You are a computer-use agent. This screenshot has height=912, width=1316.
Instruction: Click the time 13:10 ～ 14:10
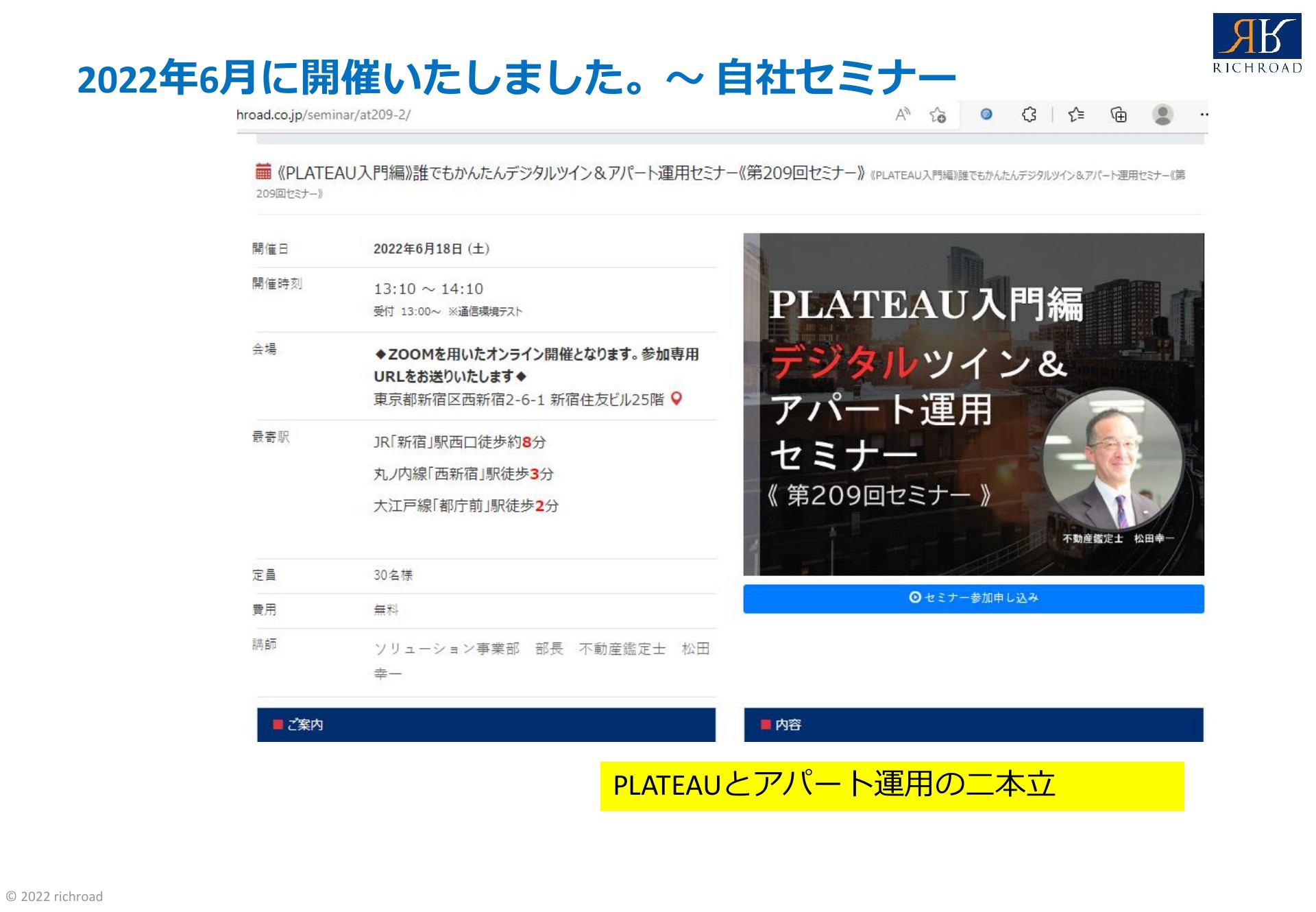[428, 289]
